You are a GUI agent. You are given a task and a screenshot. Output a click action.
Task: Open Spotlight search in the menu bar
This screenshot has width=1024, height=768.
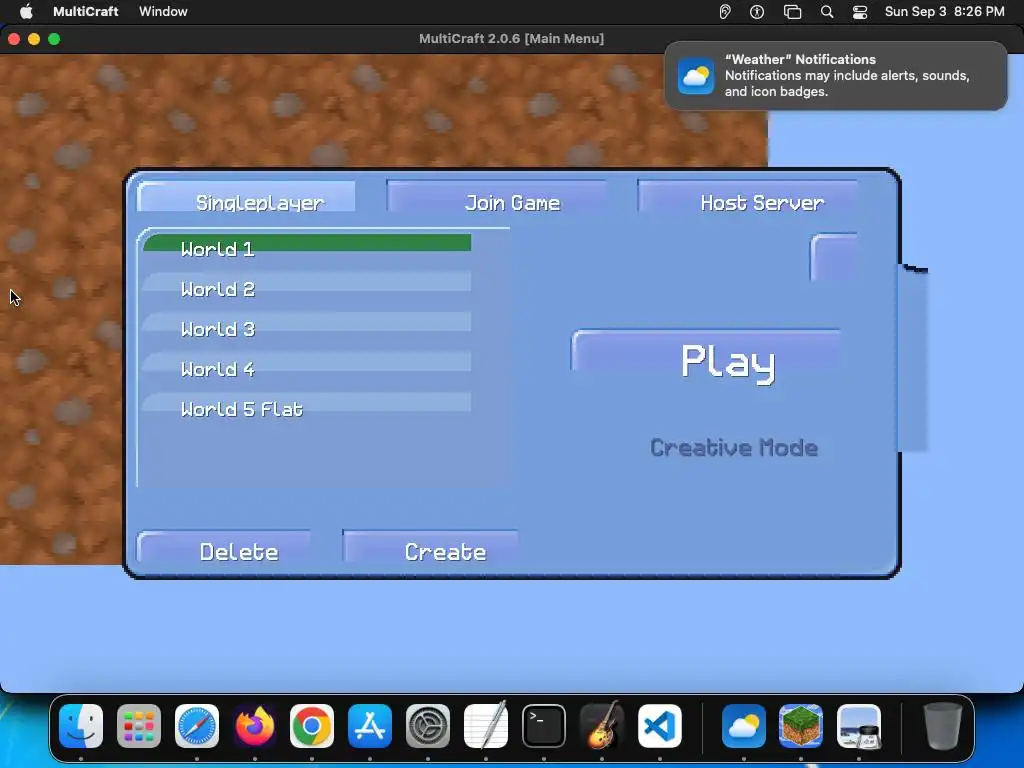(827, 12)
